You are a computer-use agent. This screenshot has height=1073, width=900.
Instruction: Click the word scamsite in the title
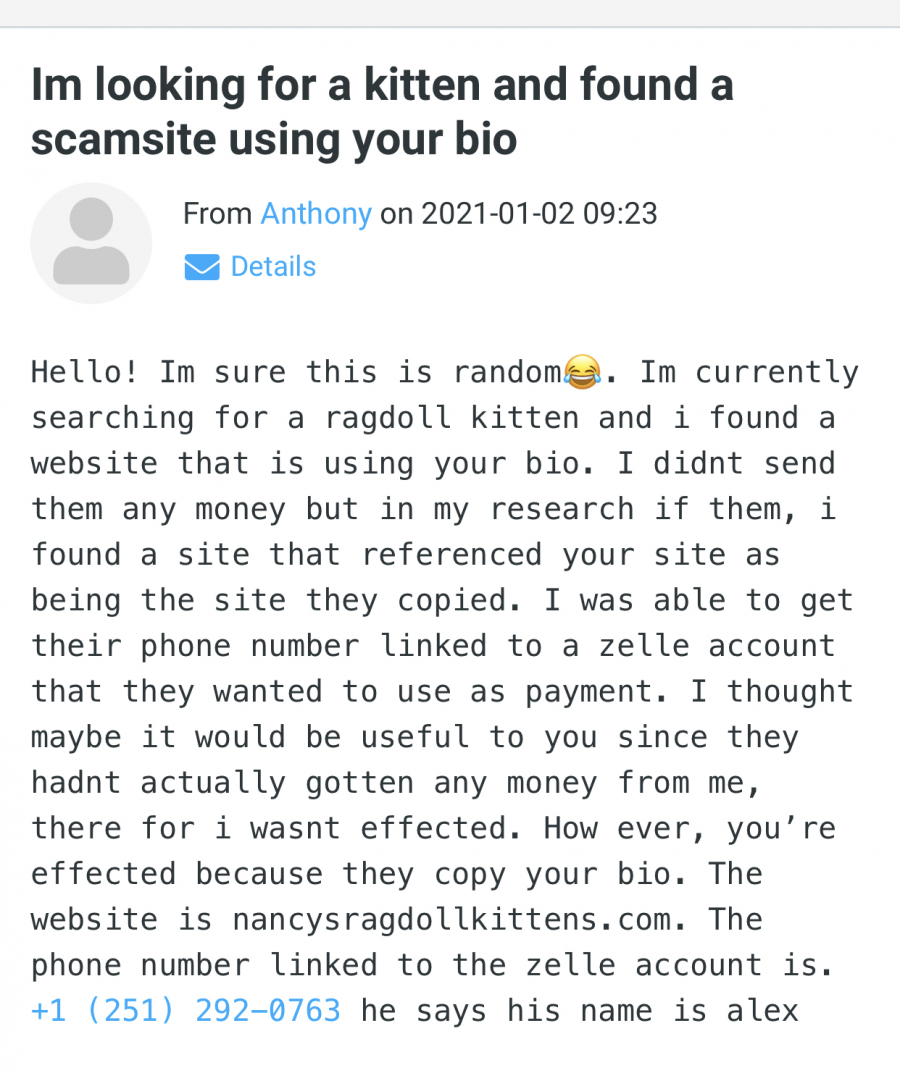click(x=124, y=139)
